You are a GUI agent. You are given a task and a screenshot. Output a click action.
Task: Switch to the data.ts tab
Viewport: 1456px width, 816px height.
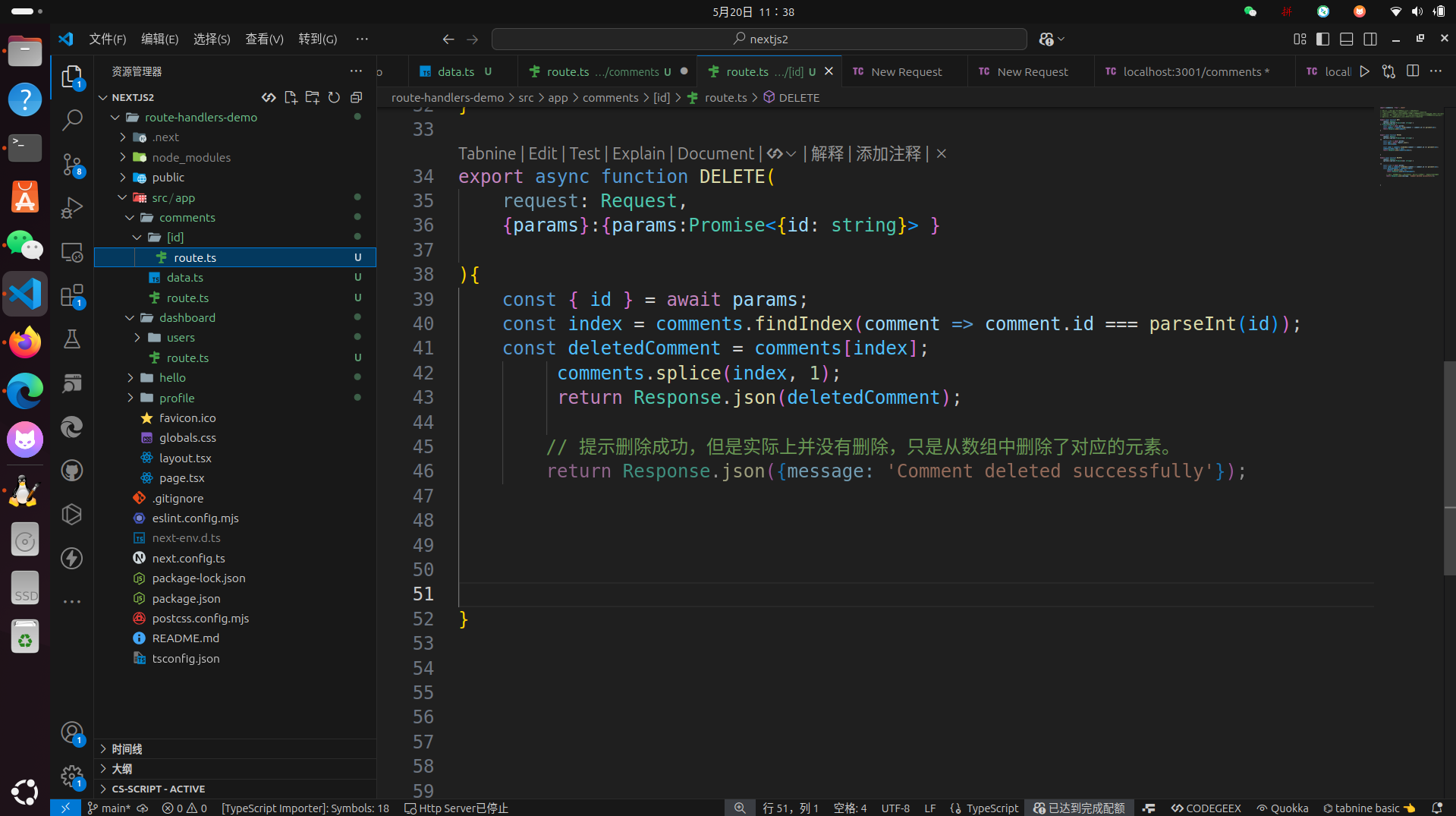click(x=455, y=71)
